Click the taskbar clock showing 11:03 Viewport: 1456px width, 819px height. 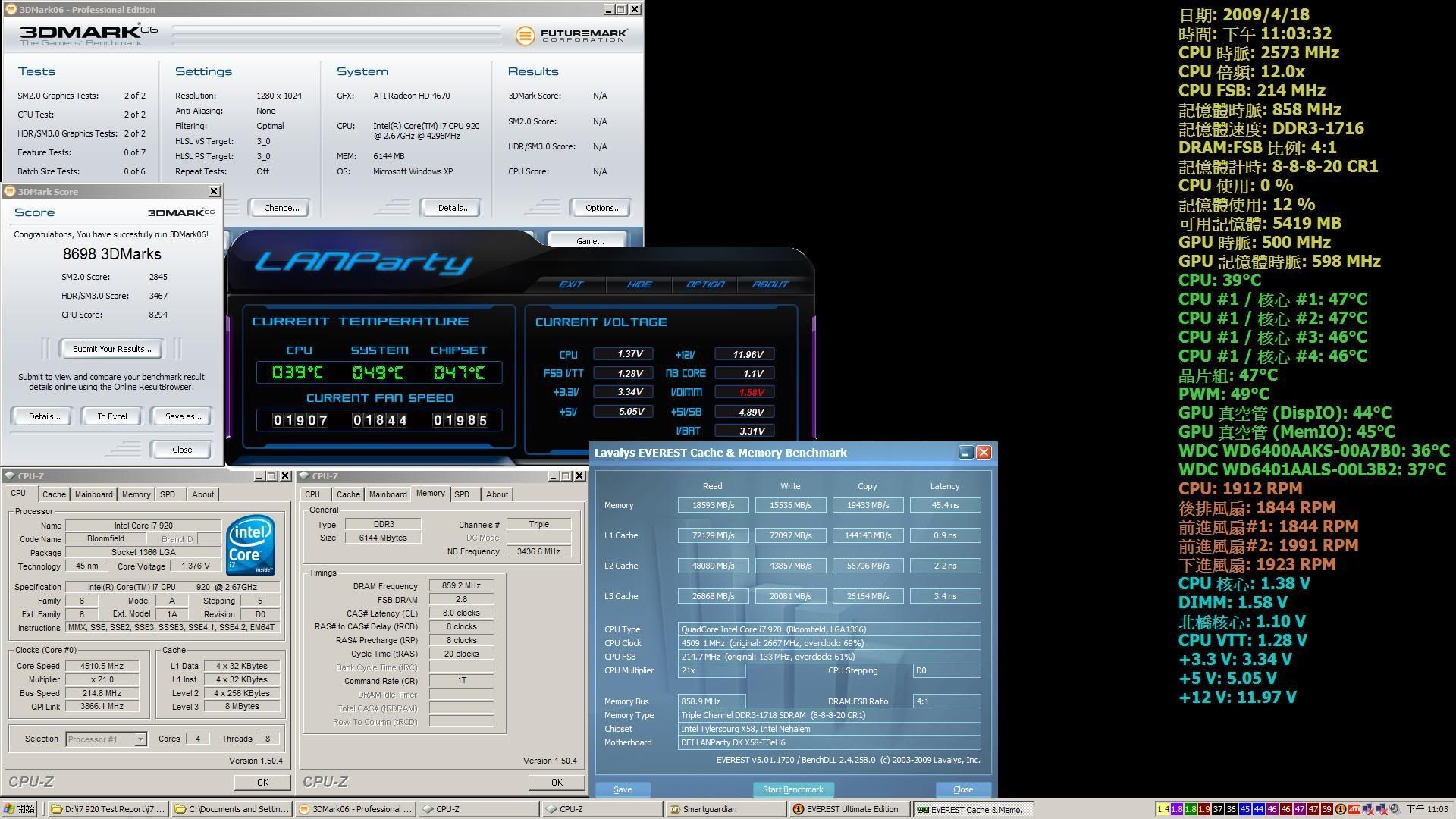click(1426, 809)
